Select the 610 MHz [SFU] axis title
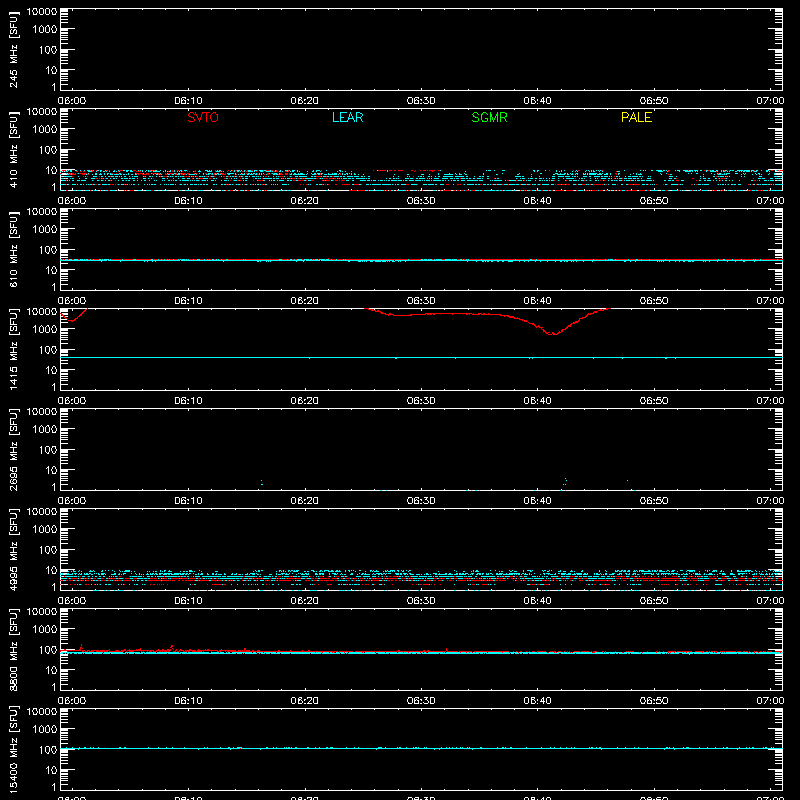 point(13,249)
